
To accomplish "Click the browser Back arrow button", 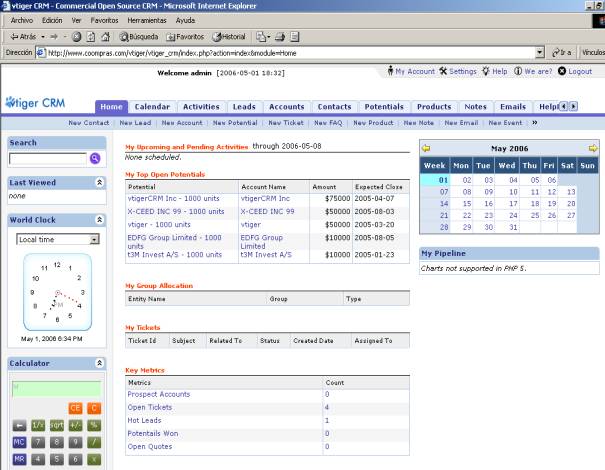I will click(x=23, y=37).
